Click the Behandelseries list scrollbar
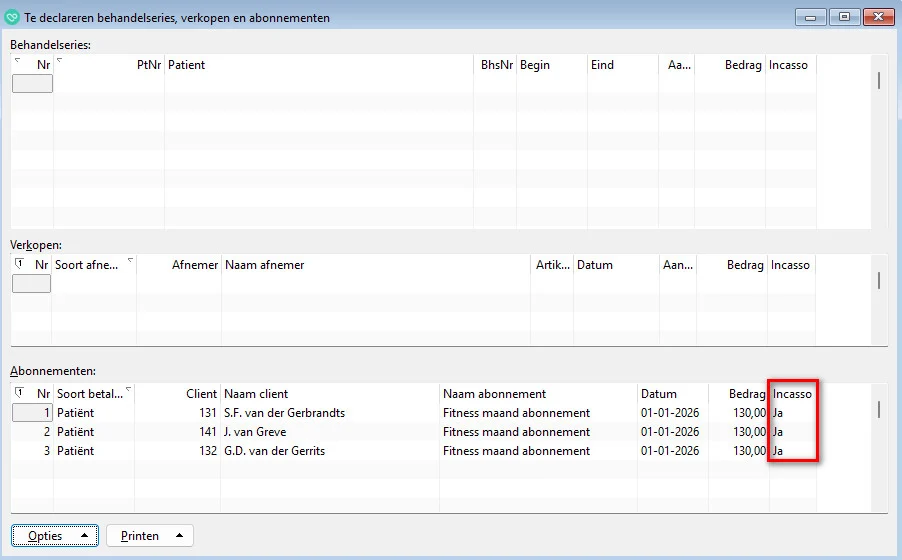 tap(879, 81)
